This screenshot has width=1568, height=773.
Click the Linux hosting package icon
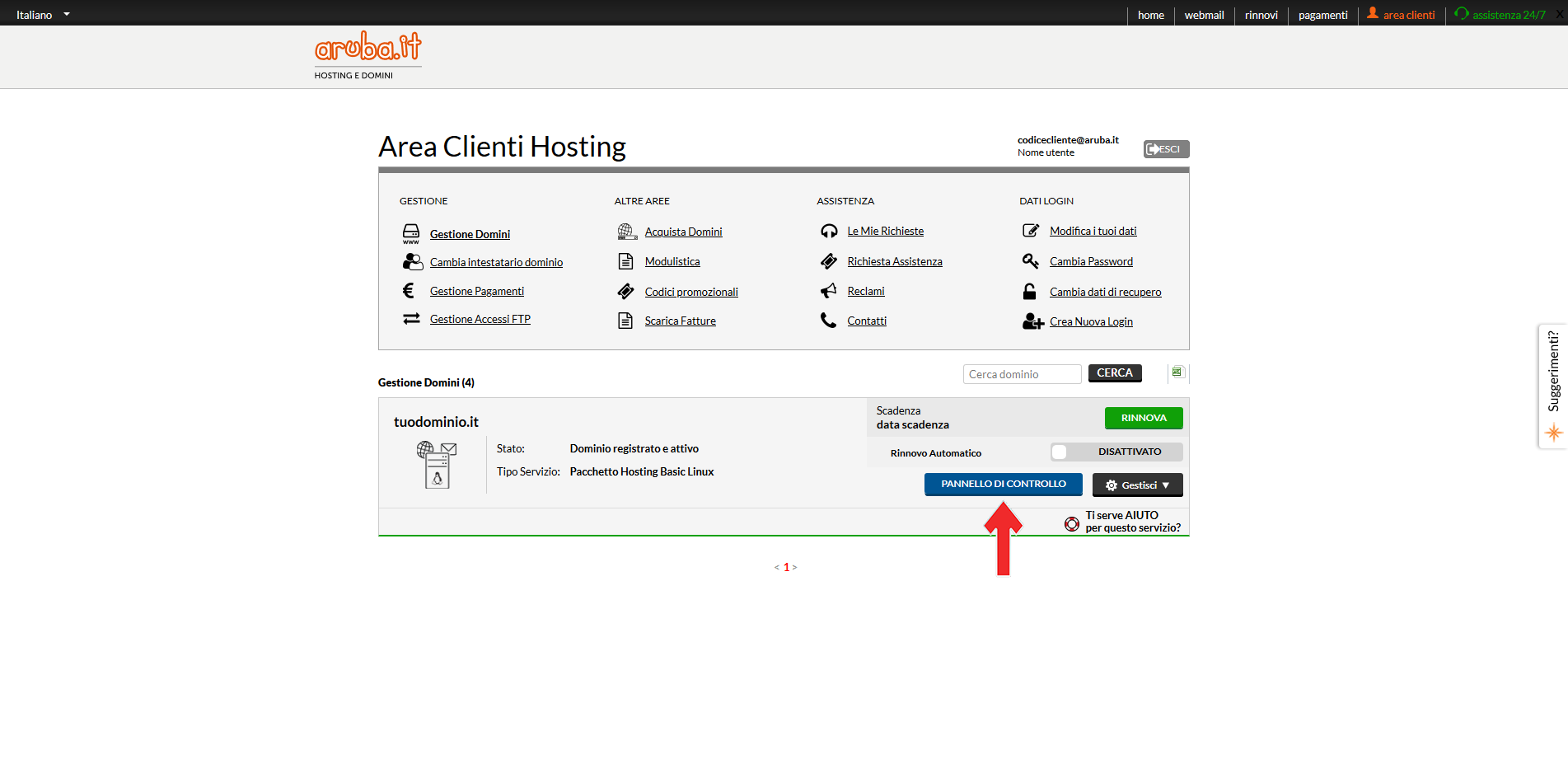pyautogui.click(x=437, y=465)
